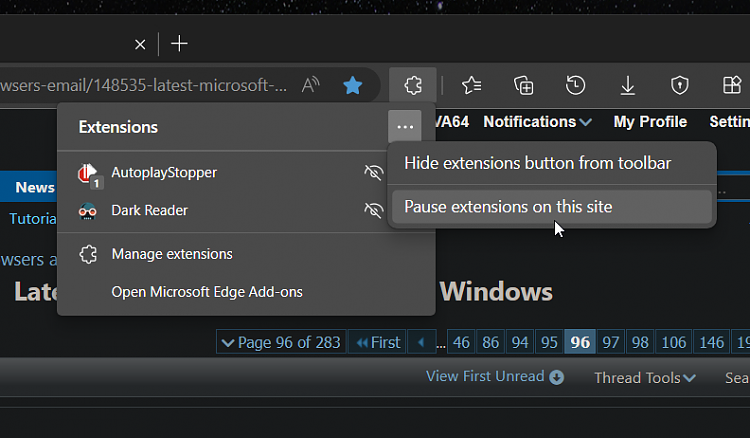Jump to page 97

tap(610, 342)
